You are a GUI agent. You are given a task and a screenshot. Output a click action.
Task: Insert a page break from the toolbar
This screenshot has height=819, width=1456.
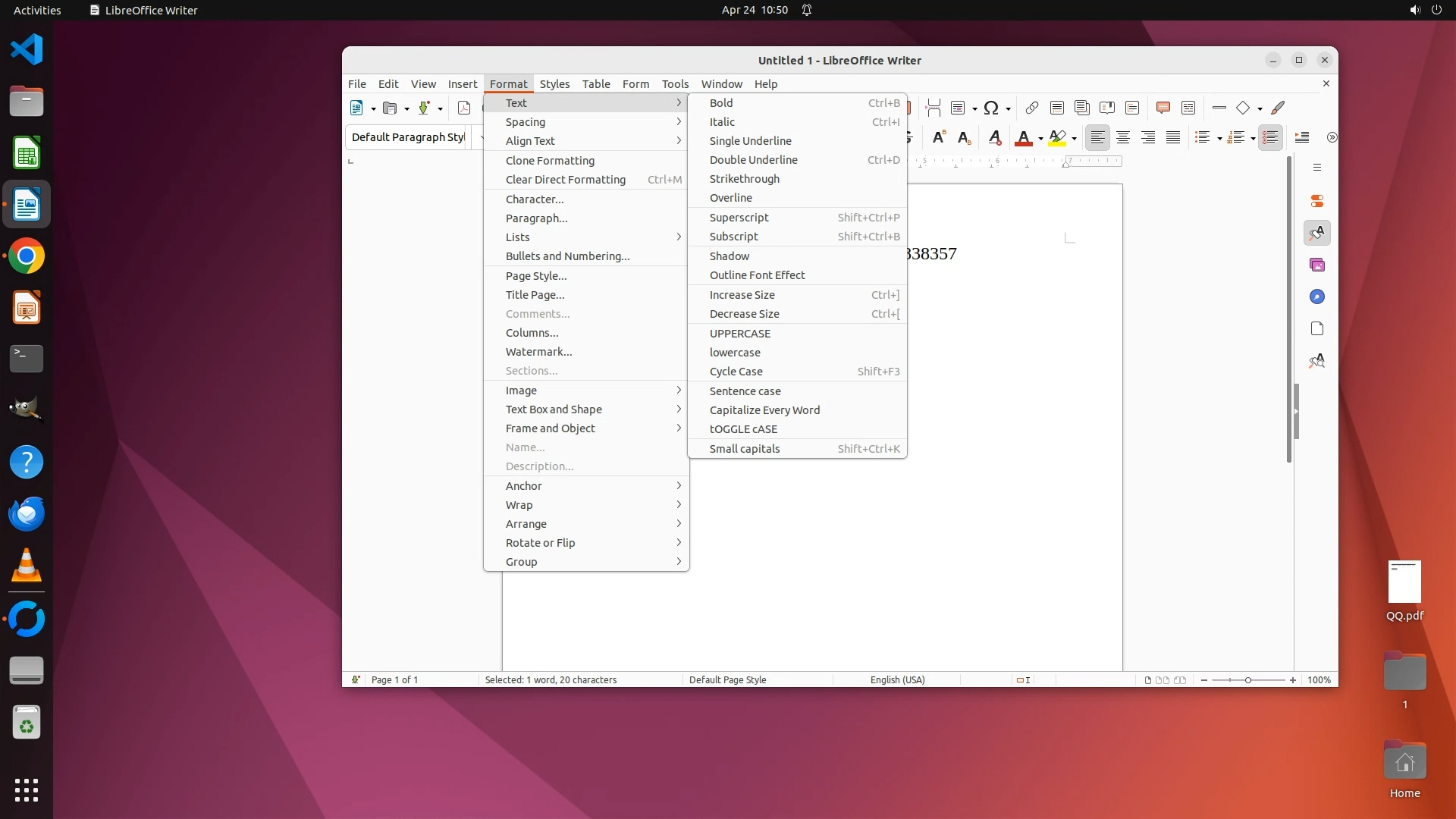[x=934, y=108]
